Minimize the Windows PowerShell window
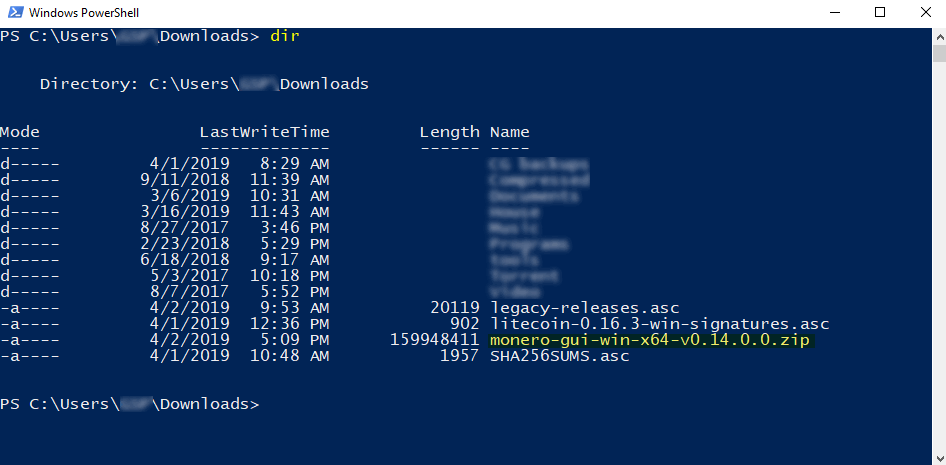 point(836,12)
